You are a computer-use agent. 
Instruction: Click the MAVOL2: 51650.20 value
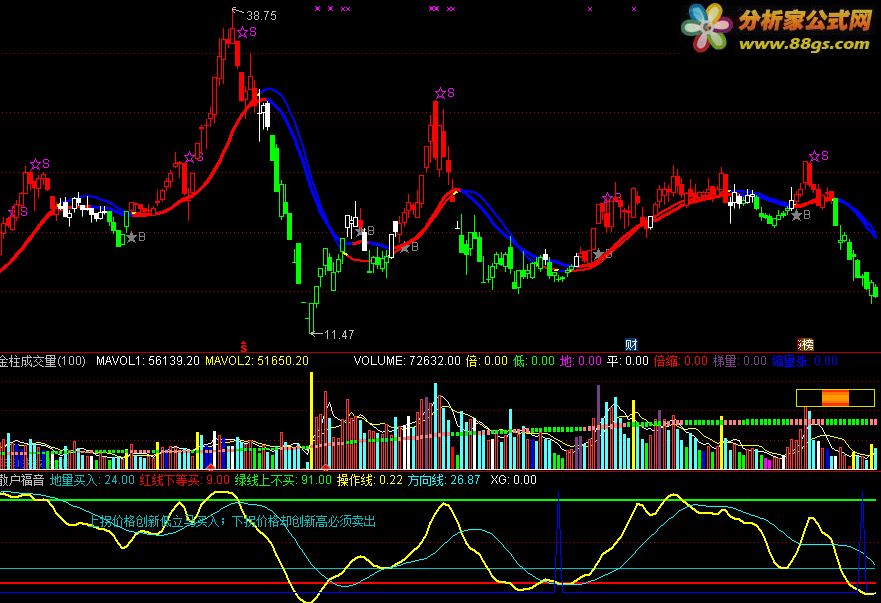tap(257, 361)
